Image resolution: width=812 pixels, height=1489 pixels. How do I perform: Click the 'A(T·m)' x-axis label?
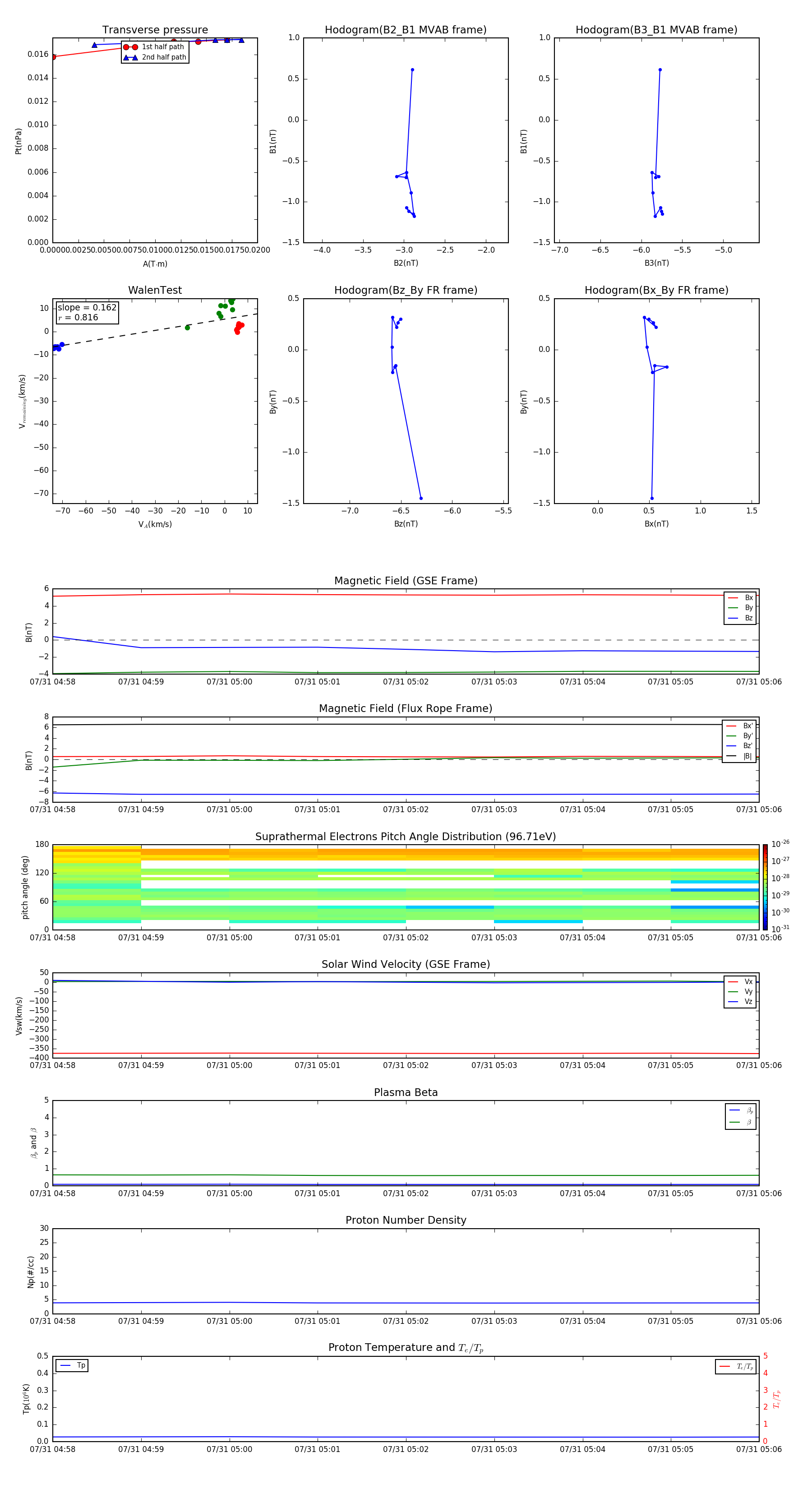point(155,264)
